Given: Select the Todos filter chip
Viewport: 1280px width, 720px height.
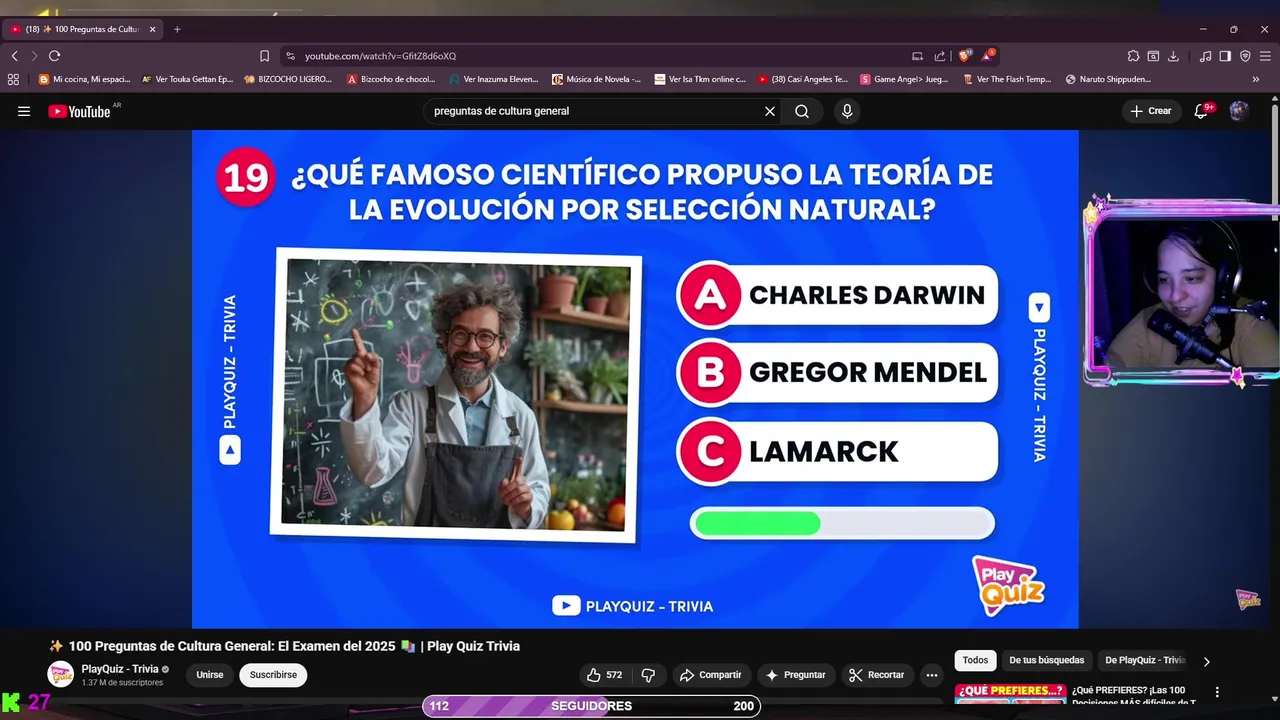Looking at the screenshot, I should click(975, 660).
